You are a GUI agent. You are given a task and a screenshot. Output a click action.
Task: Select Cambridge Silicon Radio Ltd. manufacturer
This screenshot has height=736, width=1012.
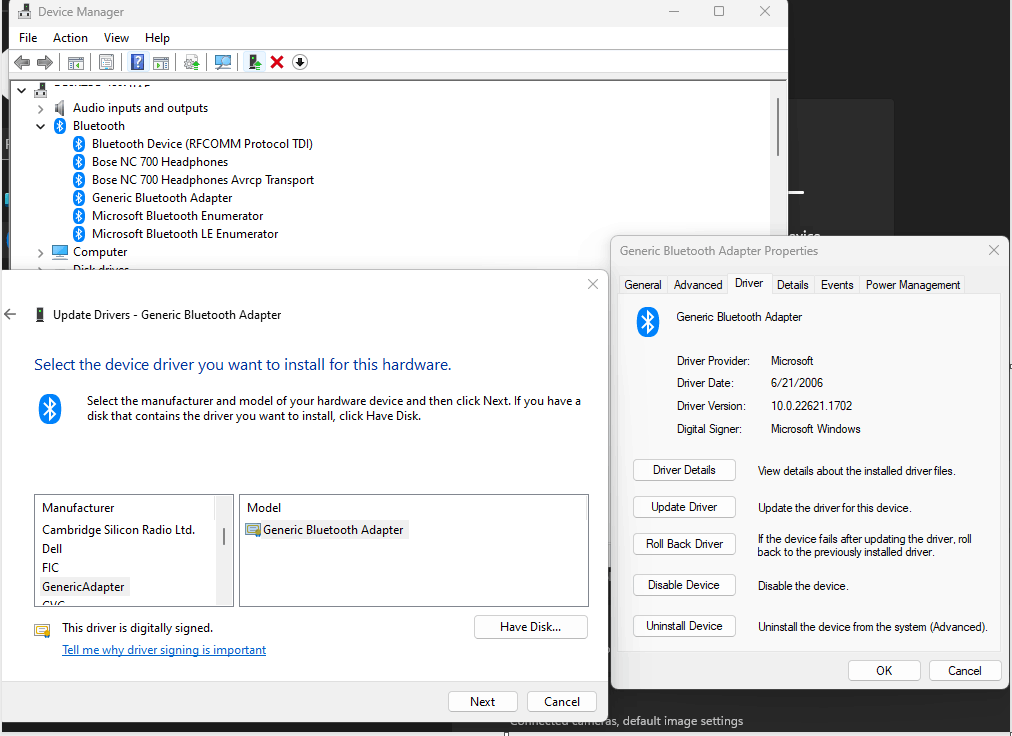click(x=119, y=529)
